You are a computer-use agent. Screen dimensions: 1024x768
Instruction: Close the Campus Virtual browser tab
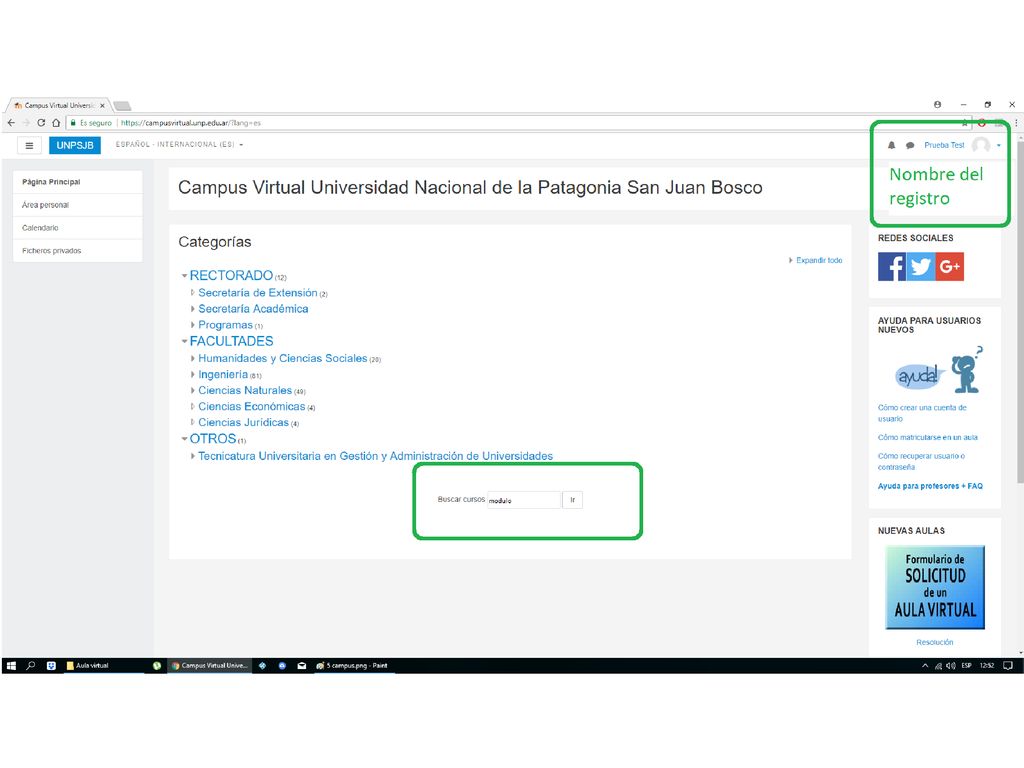(103, 105)
